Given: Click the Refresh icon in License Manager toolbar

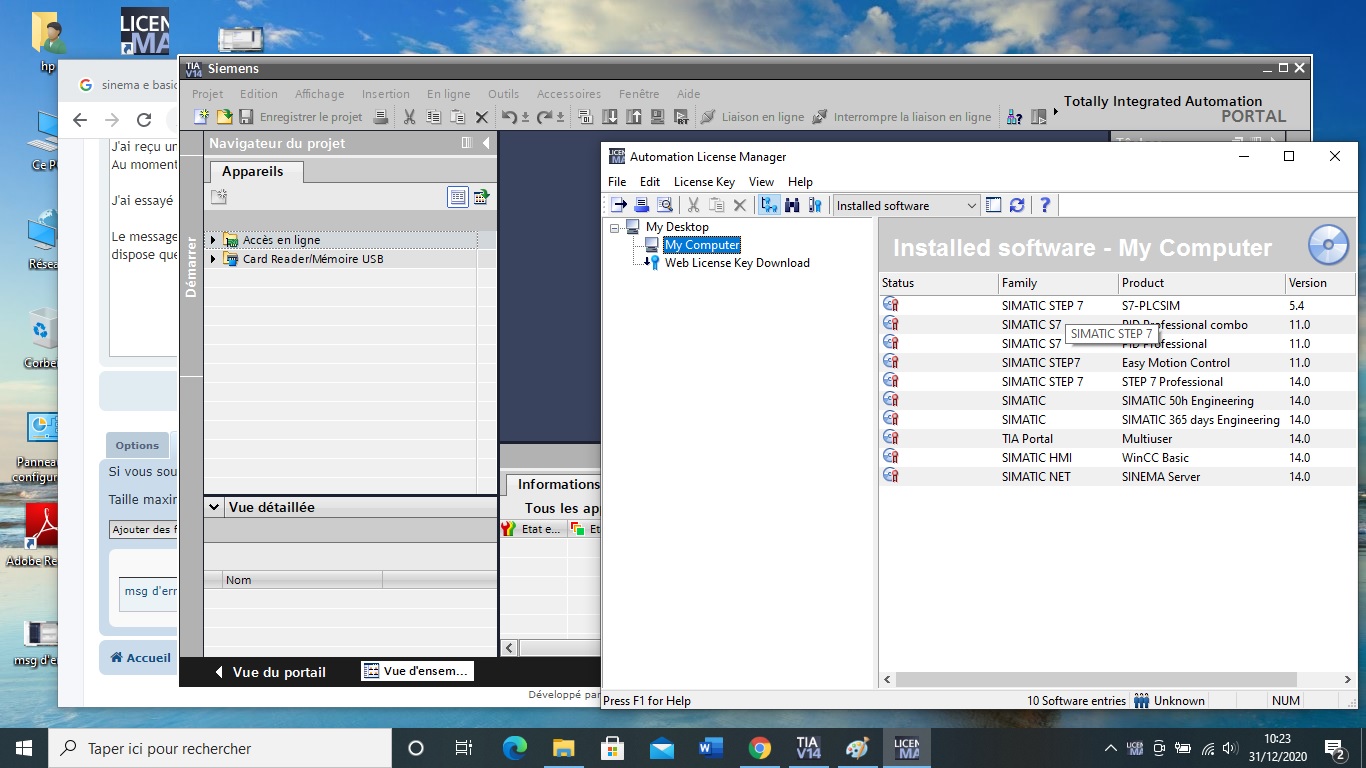Looking at the screenshot, I should pyautogui.click(x=1017, y=205).
